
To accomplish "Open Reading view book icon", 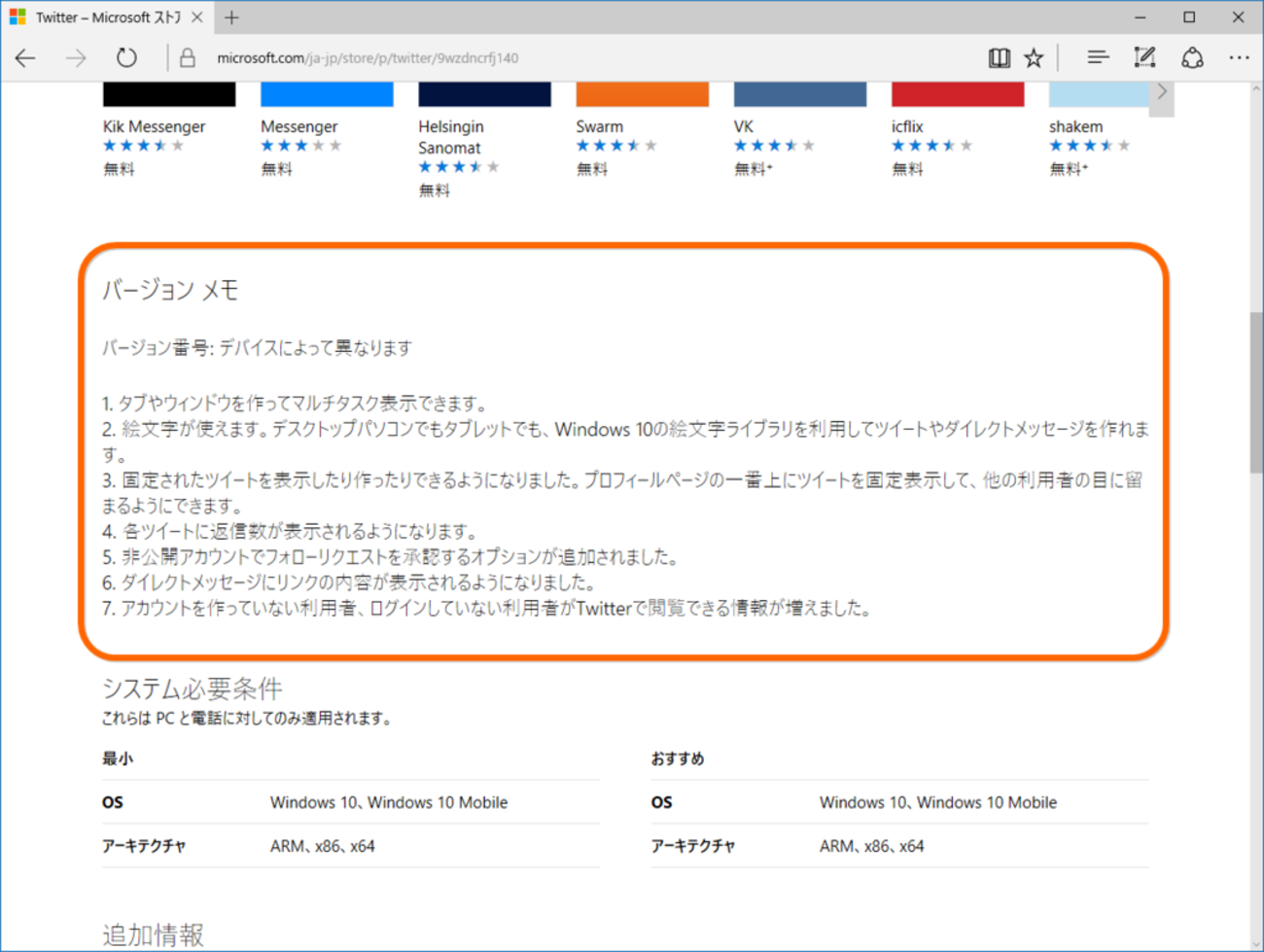I will click(999, 58).
